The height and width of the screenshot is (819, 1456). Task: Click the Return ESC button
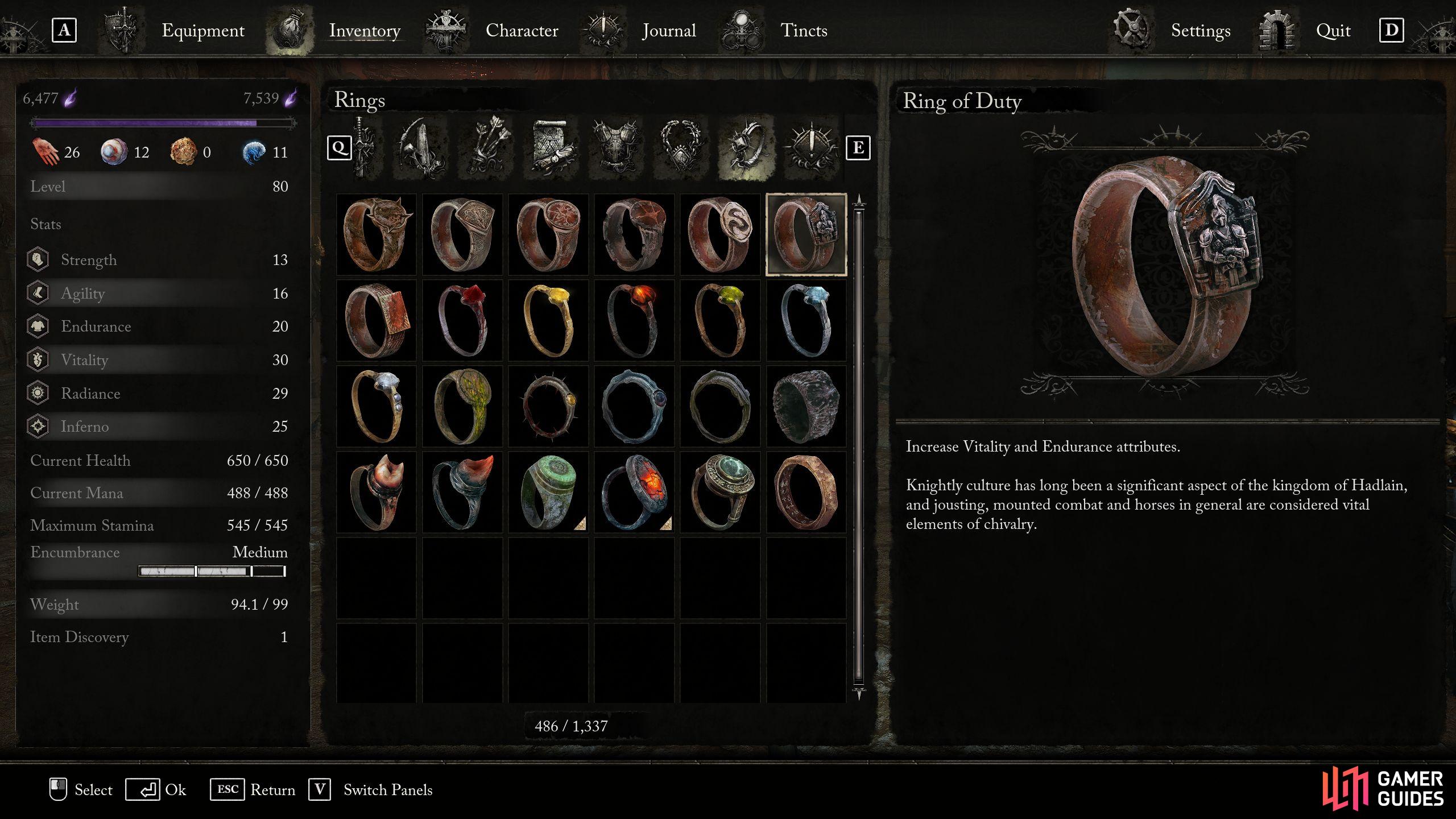(253, 789)
